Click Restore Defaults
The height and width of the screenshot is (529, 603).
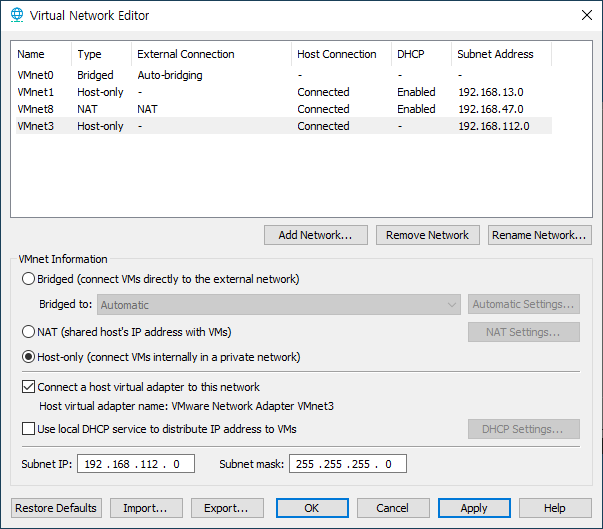point(56,508)
